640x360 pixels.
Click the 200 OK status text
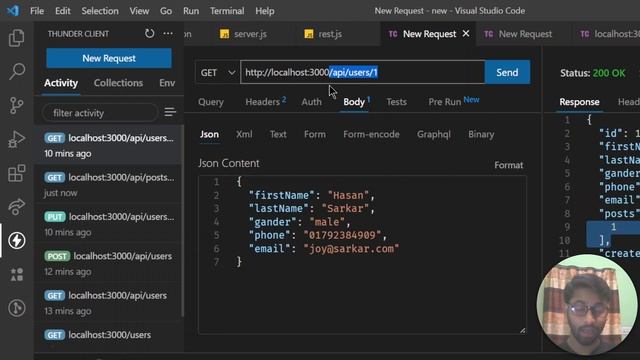point(609,73)
